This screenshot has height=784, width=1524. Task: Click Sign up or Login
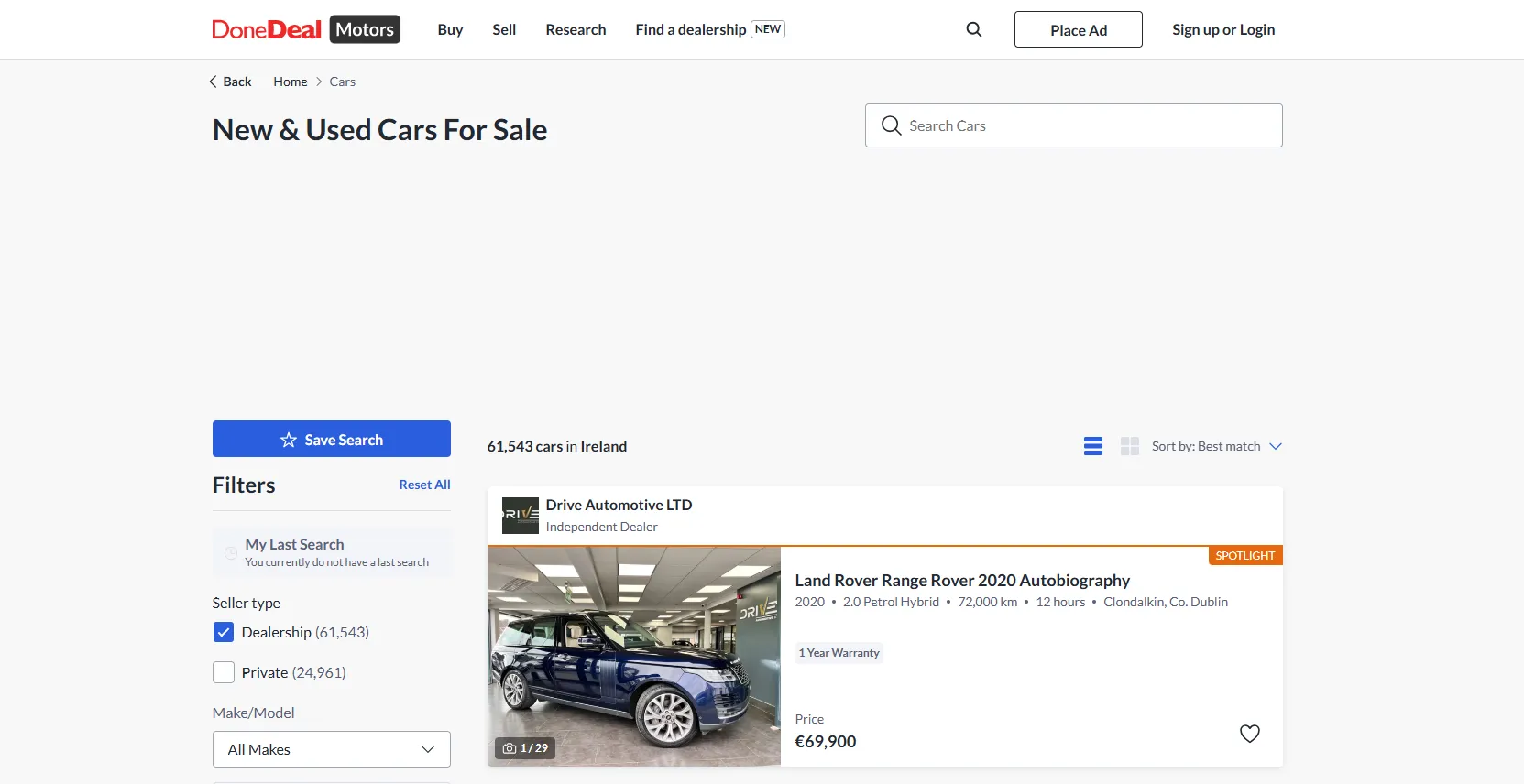[x=1223, y=29]
